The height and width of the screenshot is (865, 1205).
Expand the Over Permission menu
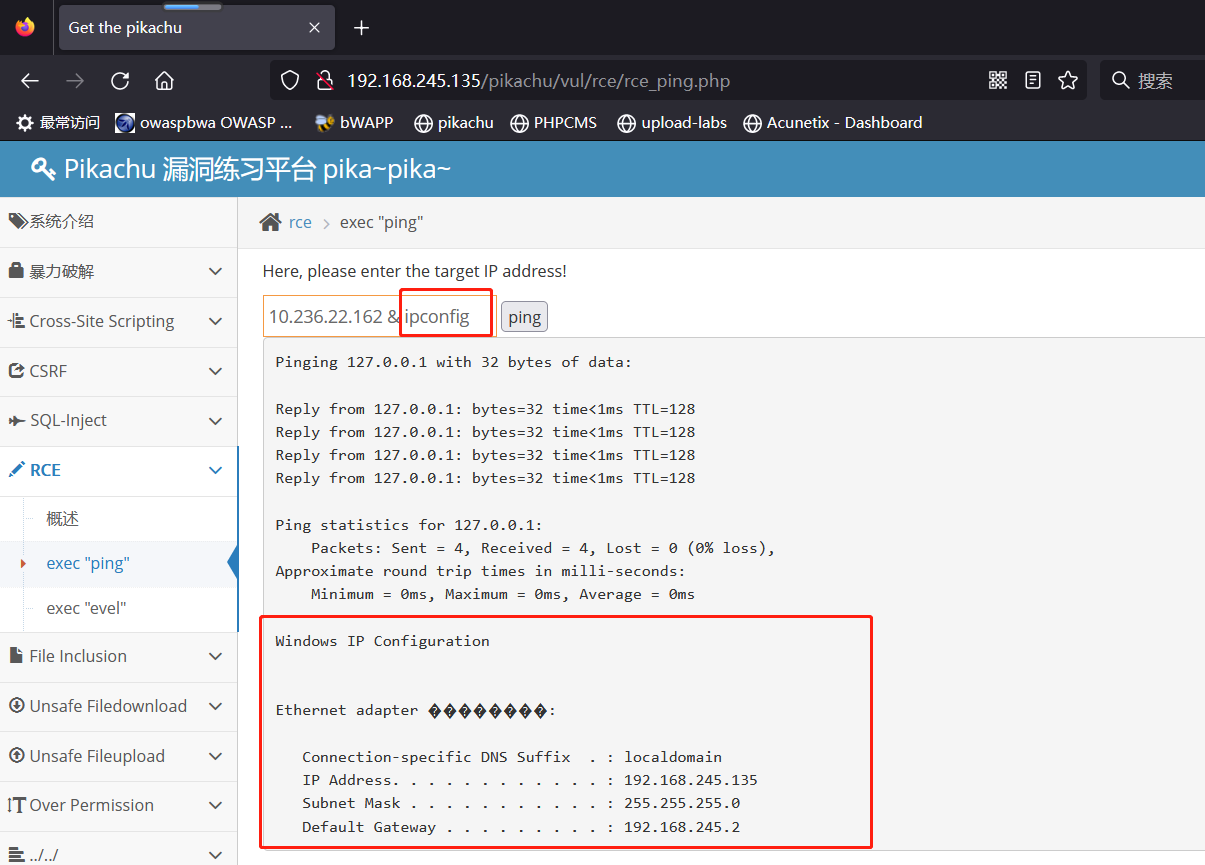coord(119,806)
